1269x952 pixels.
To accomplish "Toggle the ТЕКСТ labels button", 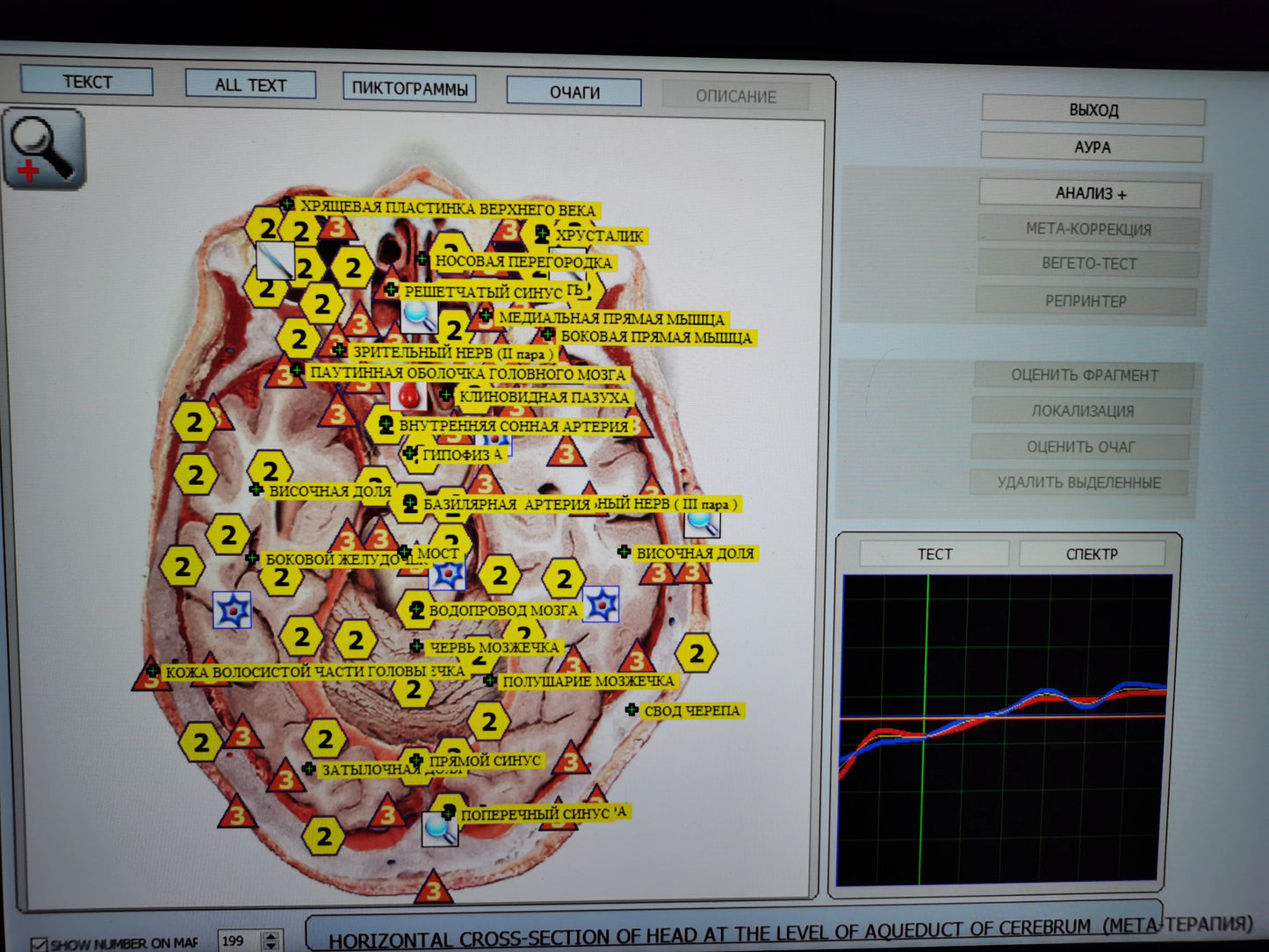I will [x=87, y=82].
